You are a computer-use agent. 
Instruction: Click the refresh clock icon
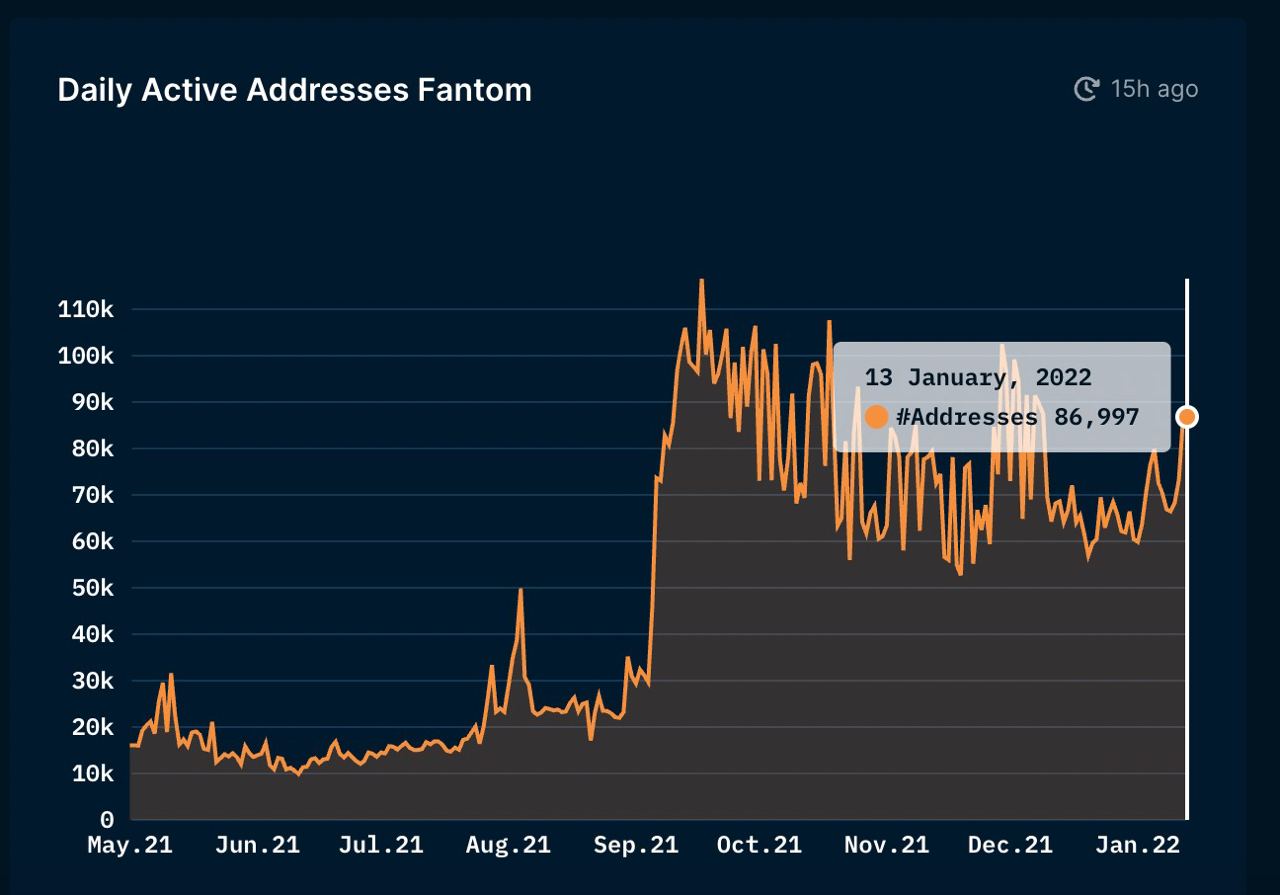point(1086,89)
